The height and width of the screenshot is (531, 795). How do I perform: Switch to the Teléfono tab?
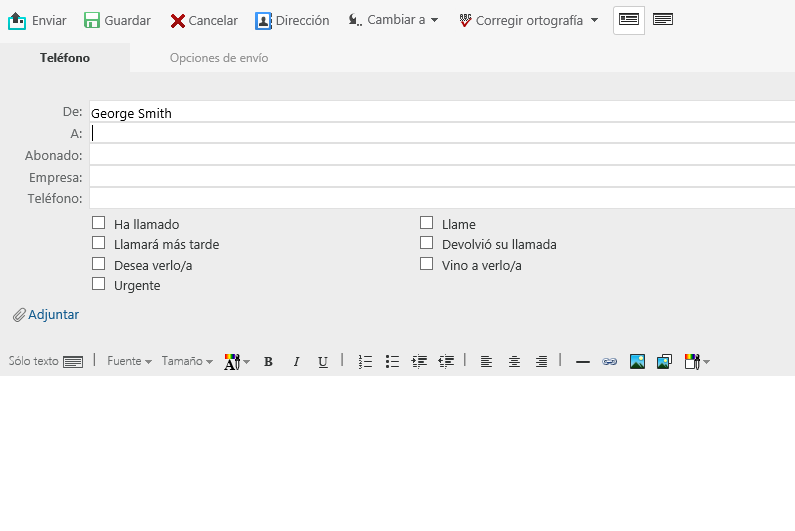(65, 58)
